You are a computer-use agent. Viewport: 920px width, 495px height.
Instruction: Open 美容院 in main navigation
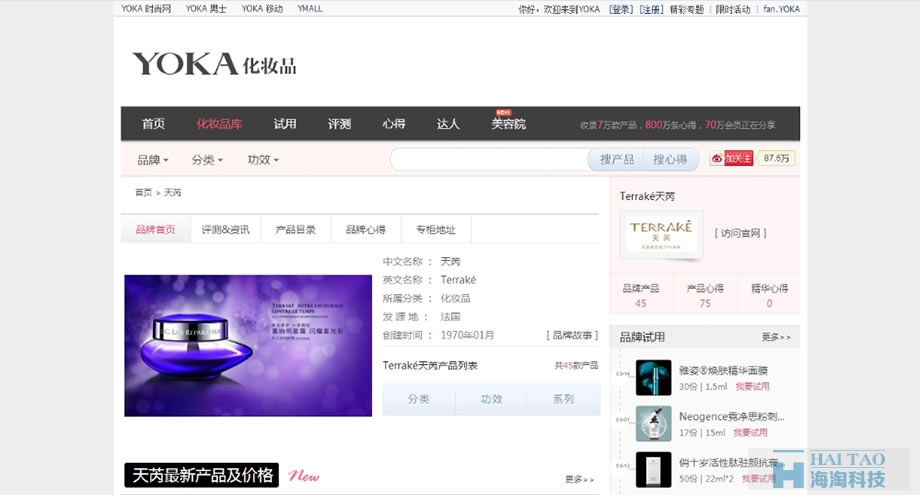coord(509,124)
